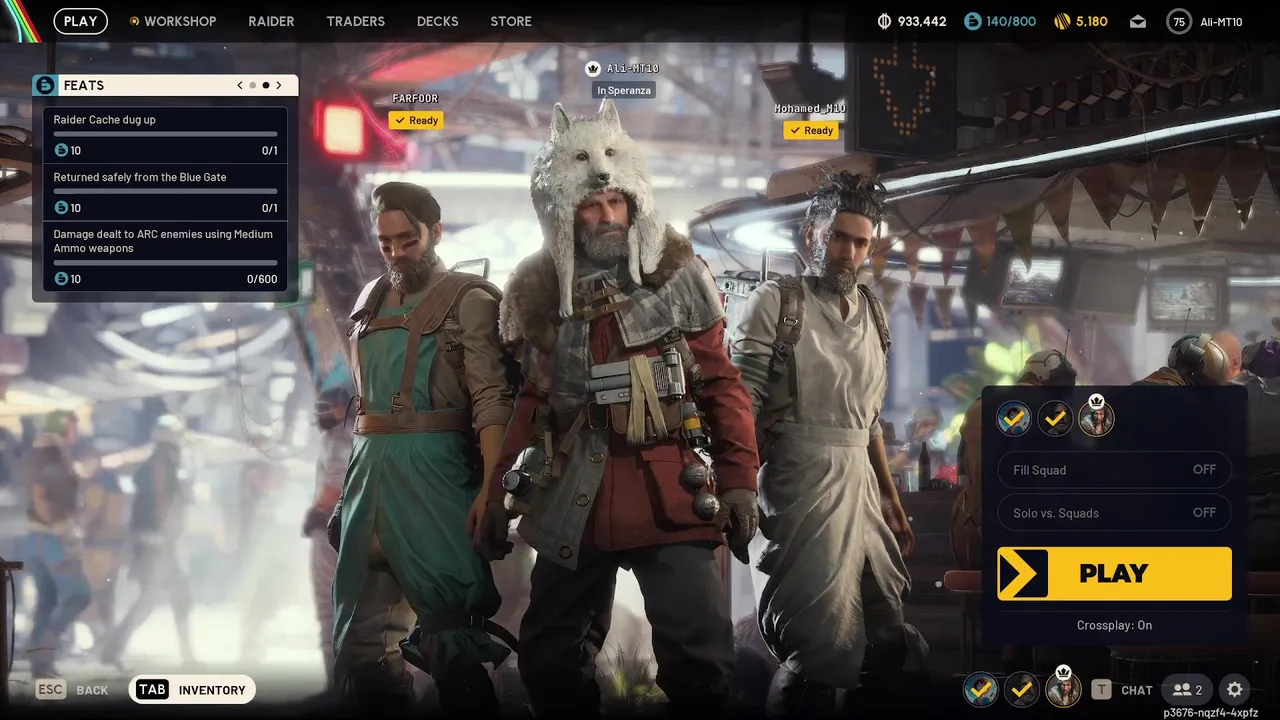Click FARFOOR's Ready status badge

[x=416, y=120]
